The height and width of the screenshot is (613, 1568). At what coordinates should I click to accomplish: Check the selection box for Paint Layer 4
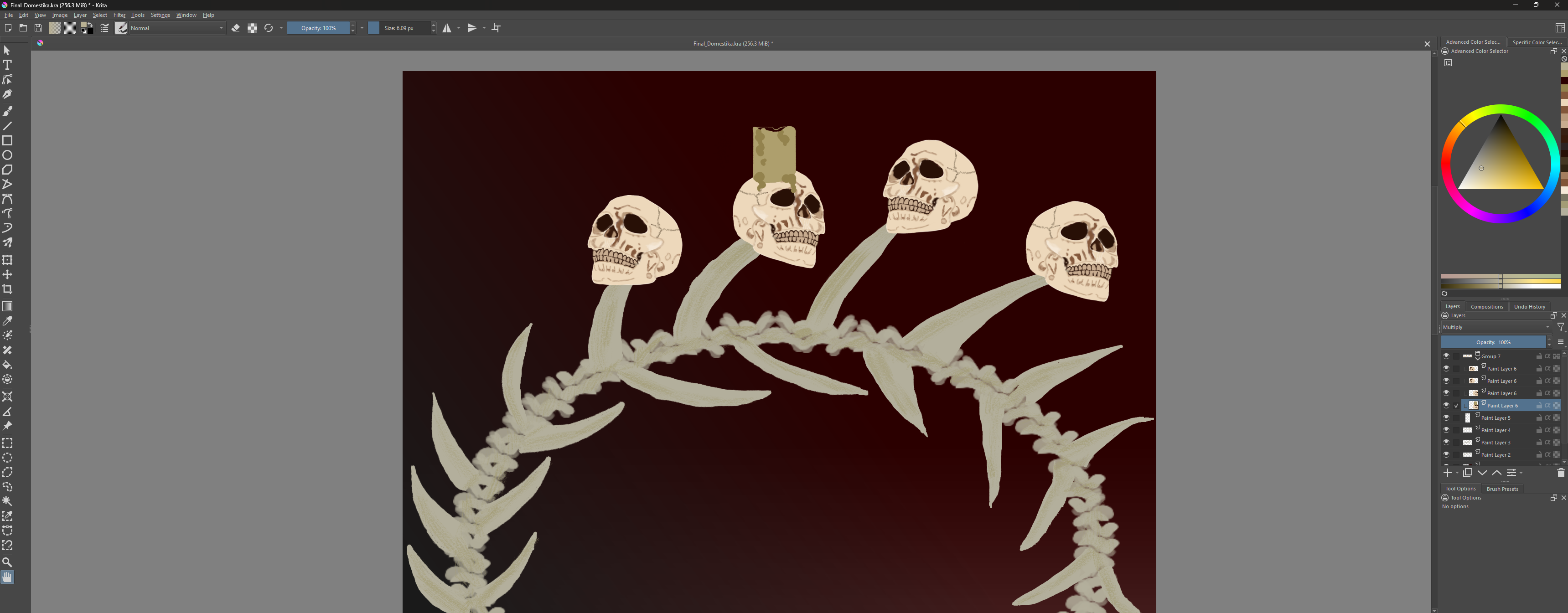1456,430
